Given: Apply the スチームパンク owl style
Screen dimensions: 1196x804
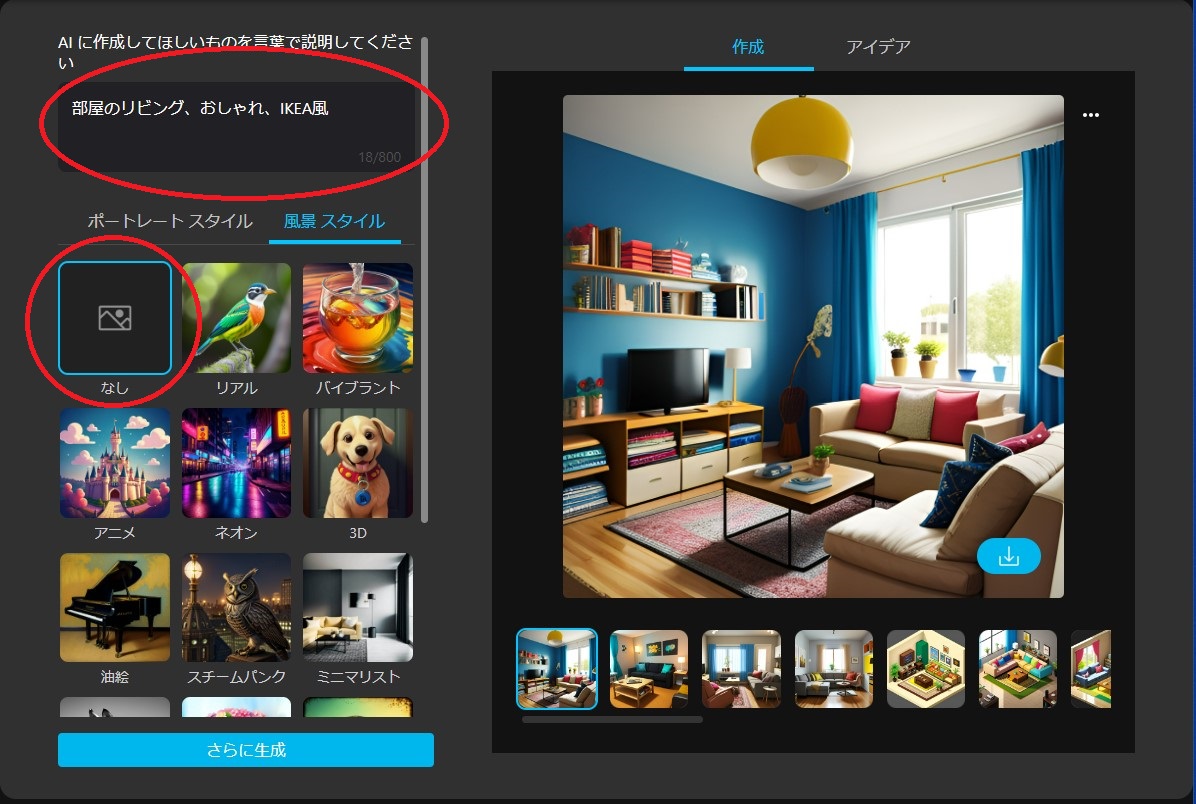Looking at the screenshot, I should pyautogui.click(x=236, y=607).
